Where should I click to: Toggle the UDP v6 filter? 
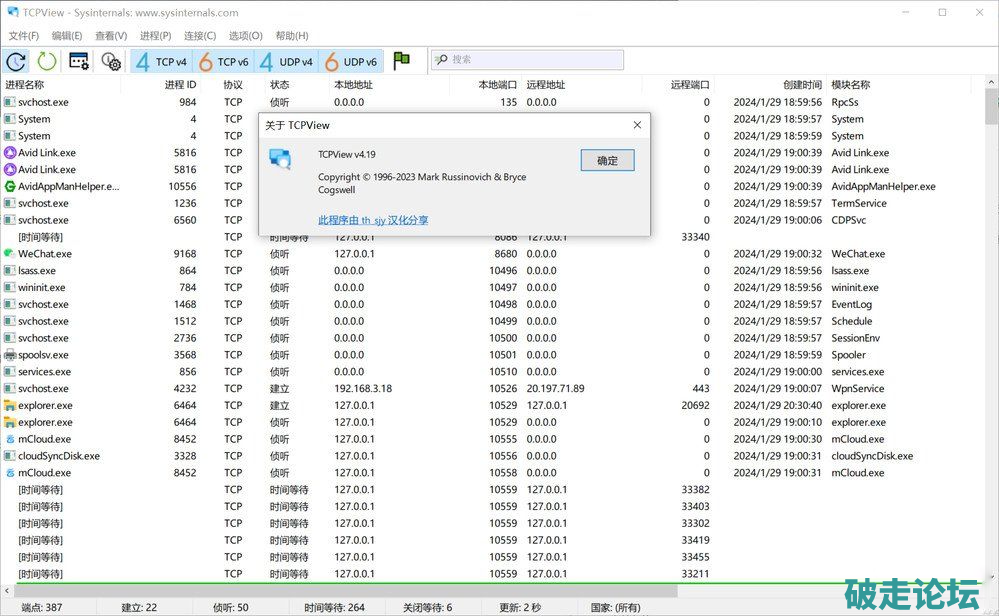(350, 61)
